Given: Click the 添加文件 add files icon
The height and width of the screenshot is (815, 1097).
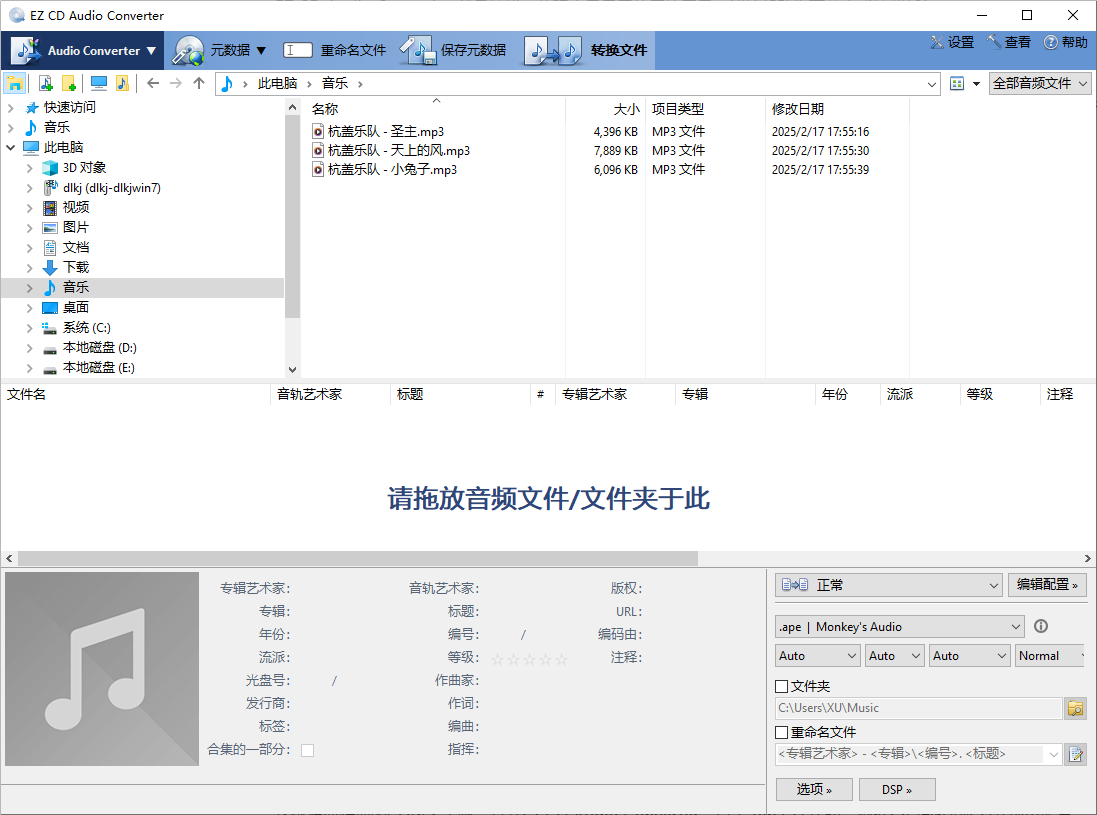Looking at the screenshot, I should coord(44,83).
